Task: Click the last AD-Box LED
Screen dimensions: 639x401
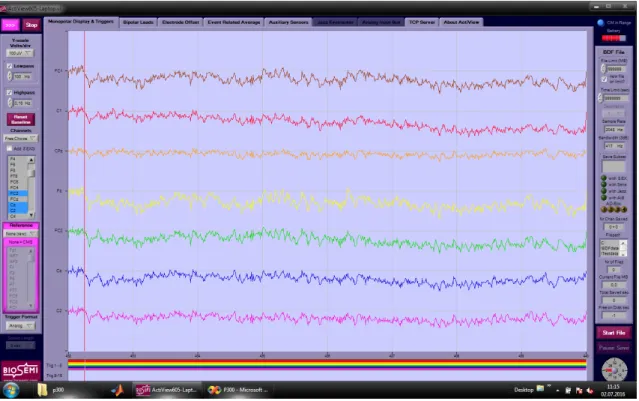Action: (x=623, y=209)
